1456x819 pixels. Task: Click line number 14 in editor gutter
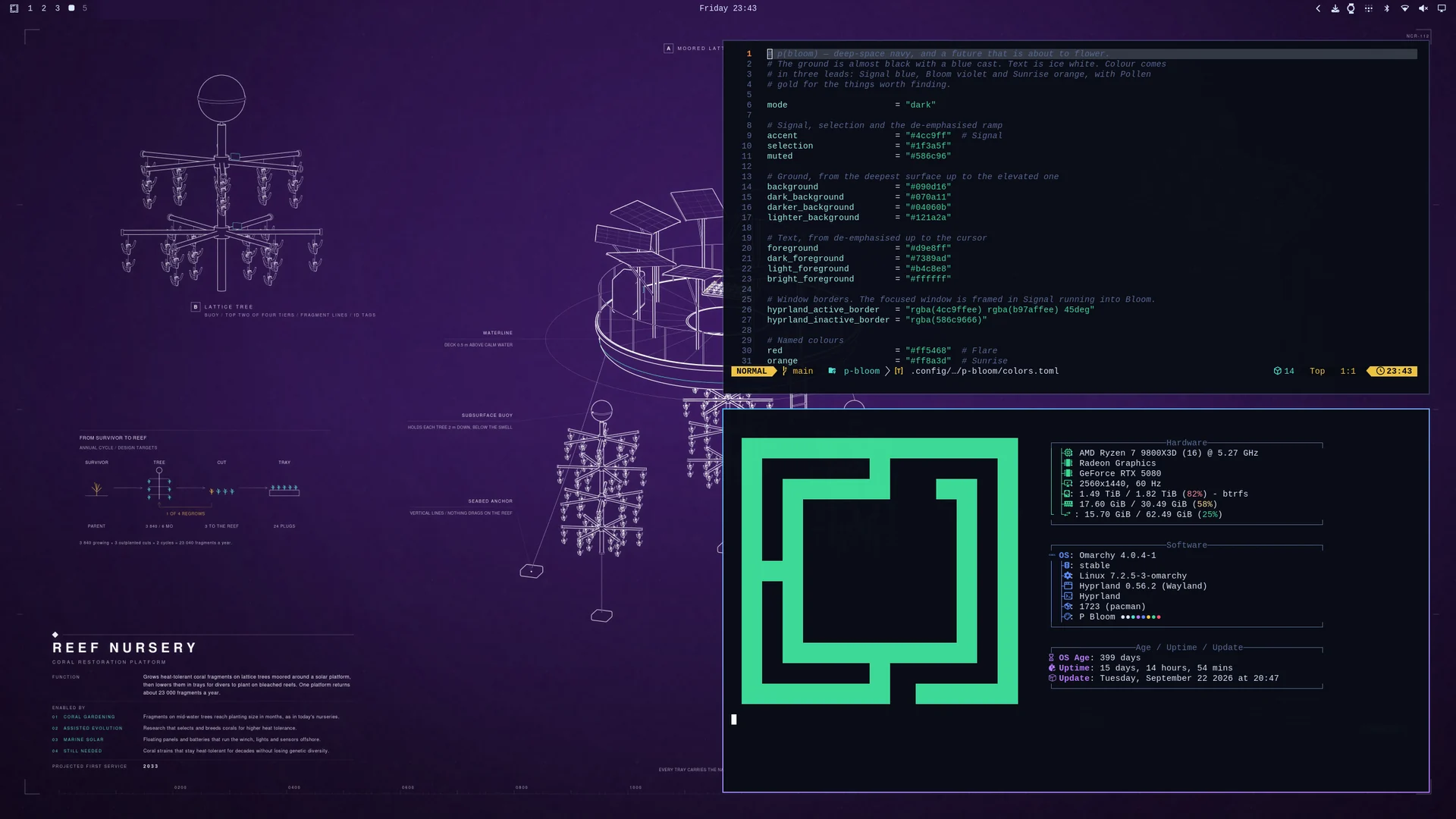pos(746,187)
